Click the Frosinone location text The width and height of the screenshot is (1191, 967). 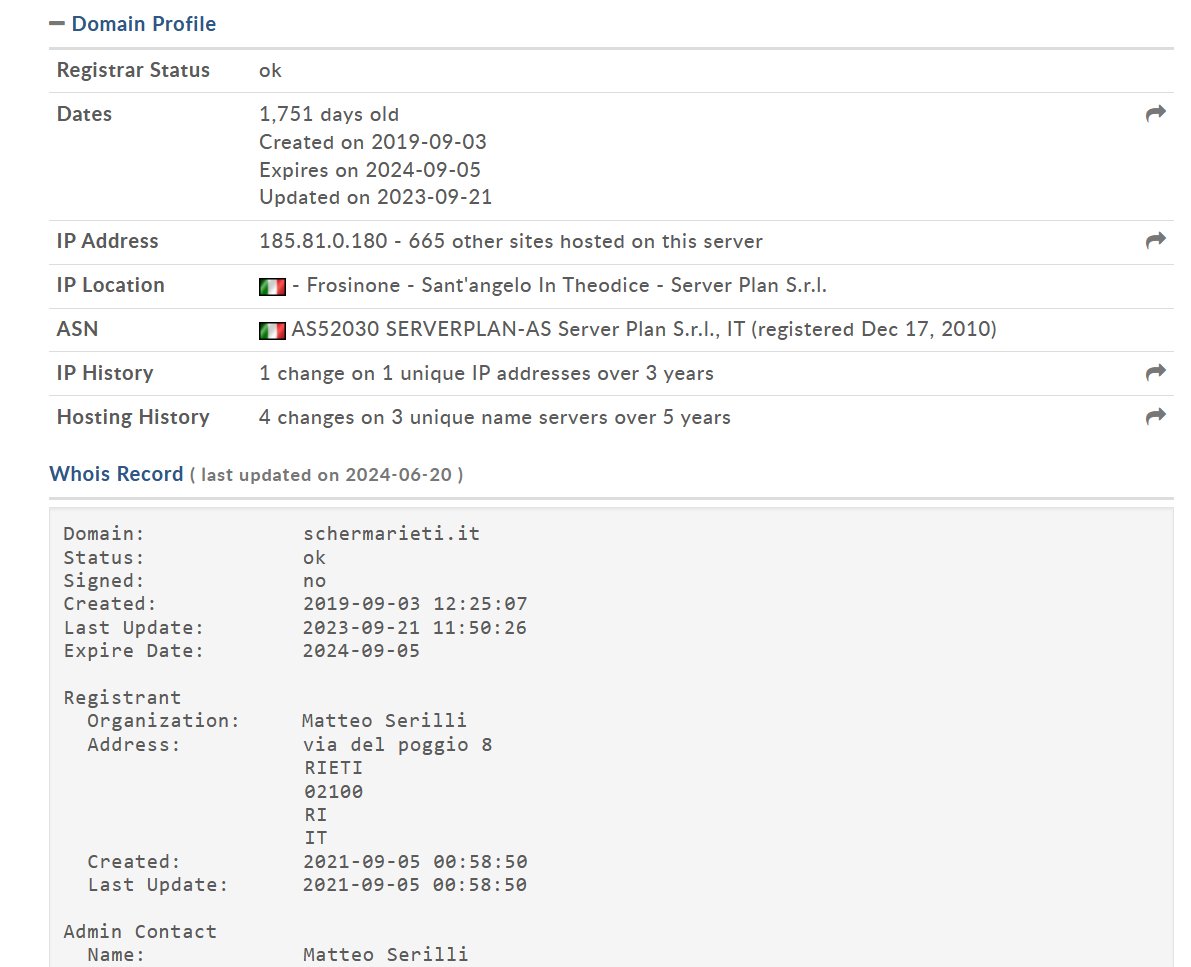(353, 285)
